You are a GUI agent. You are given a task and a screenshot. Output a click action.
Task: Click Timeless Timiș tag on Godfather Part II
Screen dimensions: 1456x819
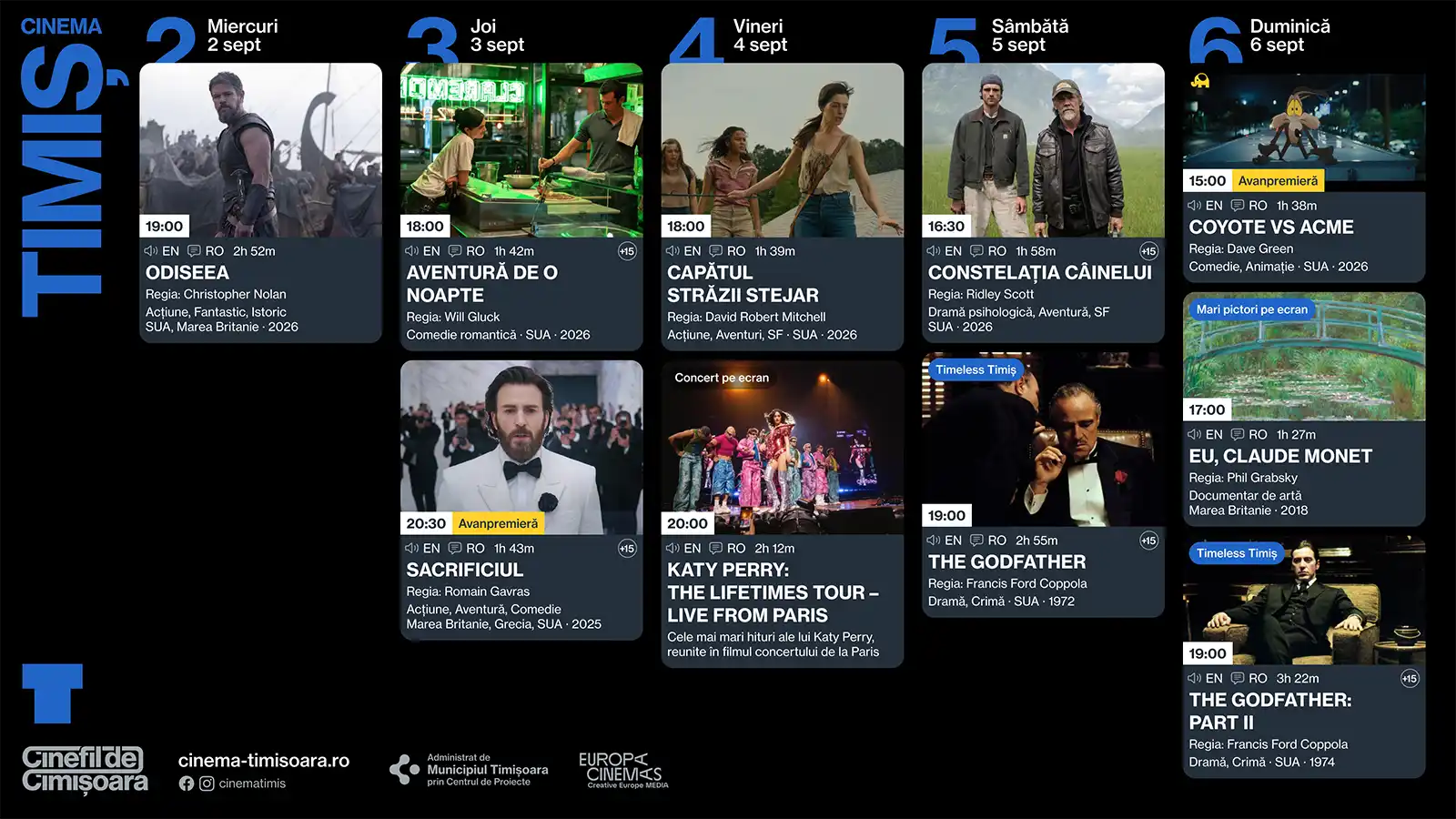click(1237, 553)
